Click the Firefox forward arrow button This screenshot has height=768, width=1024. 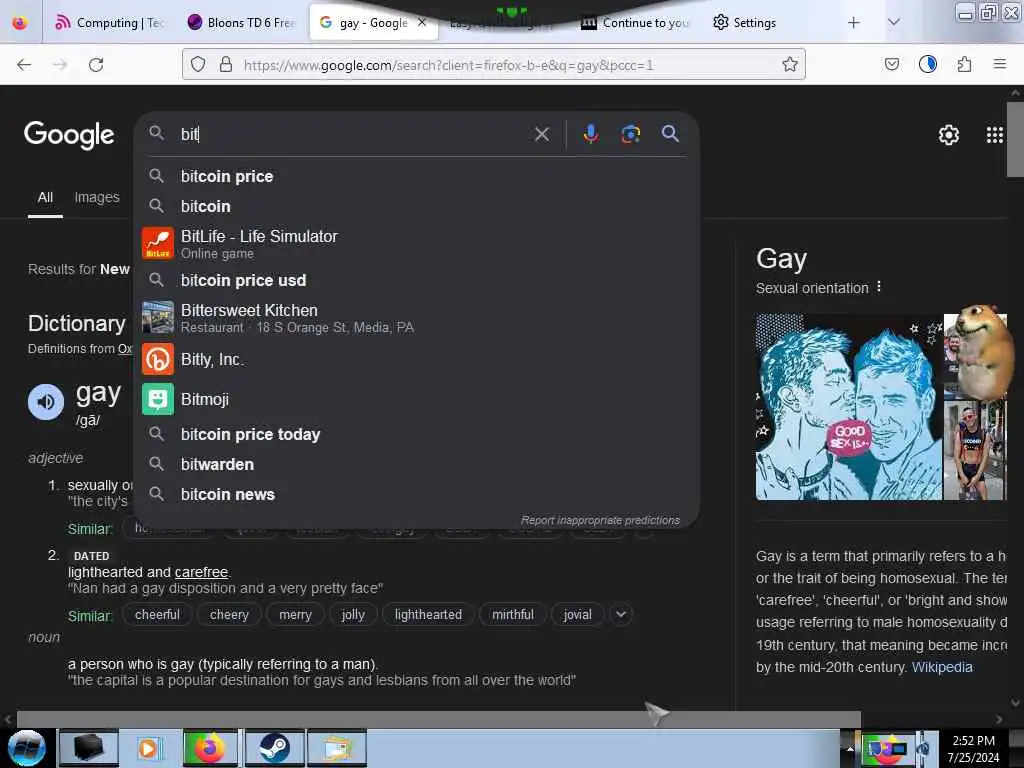[x=60, y=65]
